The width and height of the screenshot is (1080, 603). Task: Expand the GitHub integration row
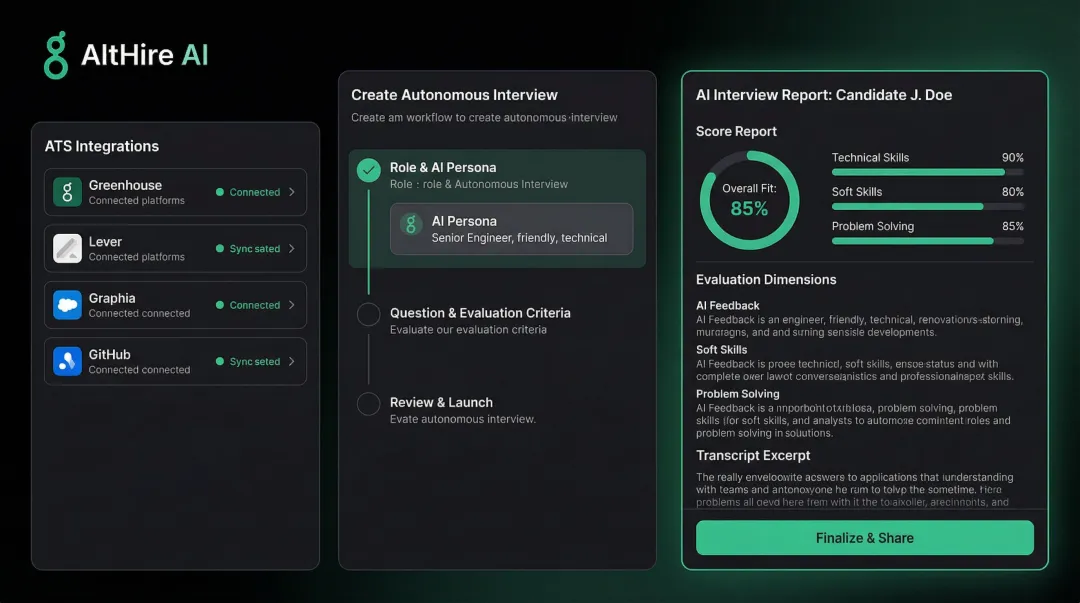[x=292, y=360]
